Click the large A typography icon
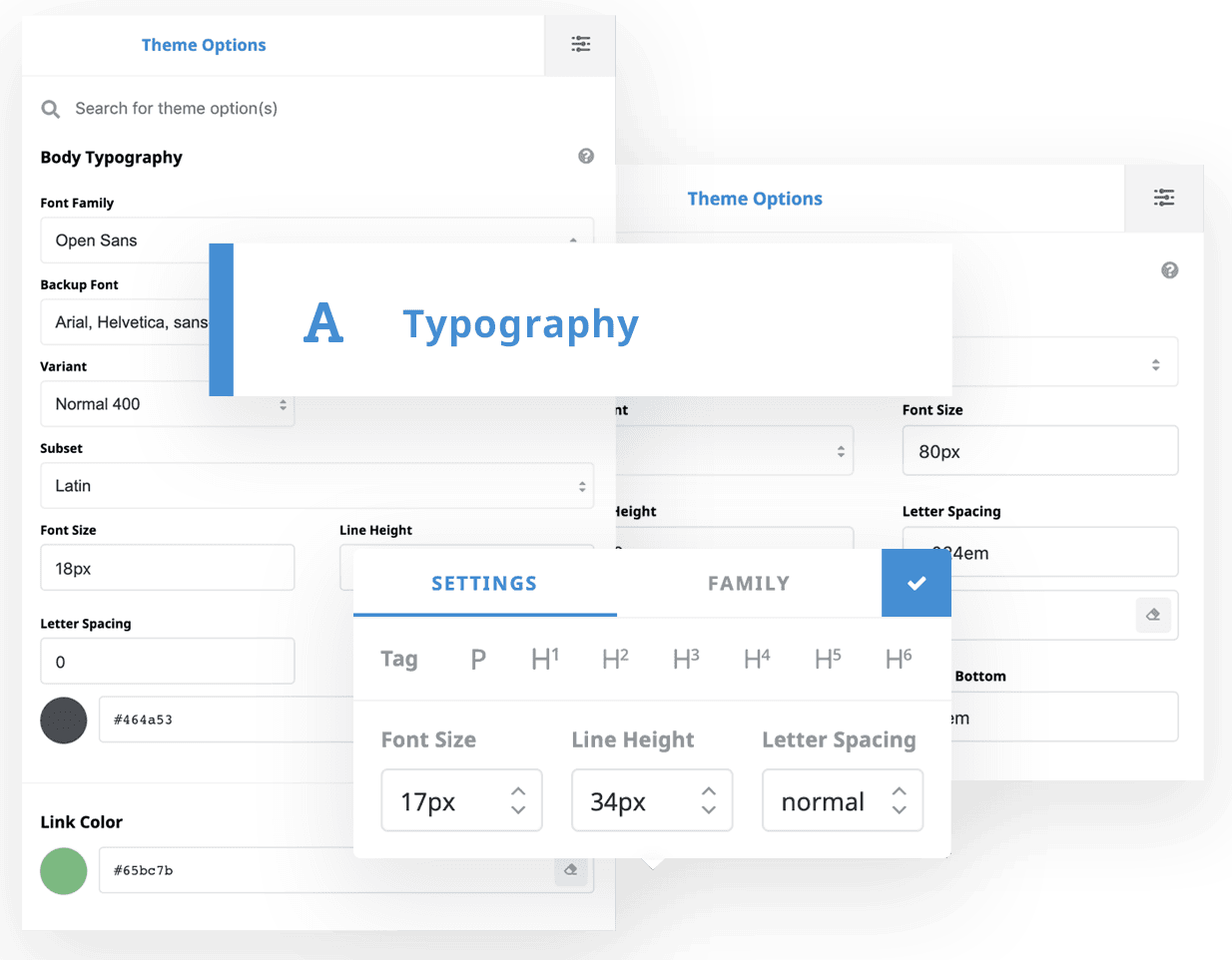Viewport: 1232px width, 960px height. tap(323, 323)
